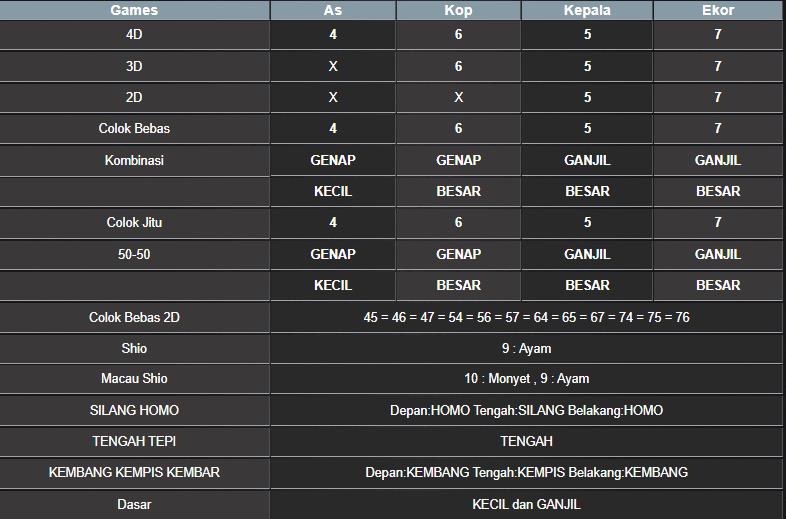Screen dimensions: 786x519
Task: Select the "TENGAH TEPI" row label
Action: coord(134,441)
